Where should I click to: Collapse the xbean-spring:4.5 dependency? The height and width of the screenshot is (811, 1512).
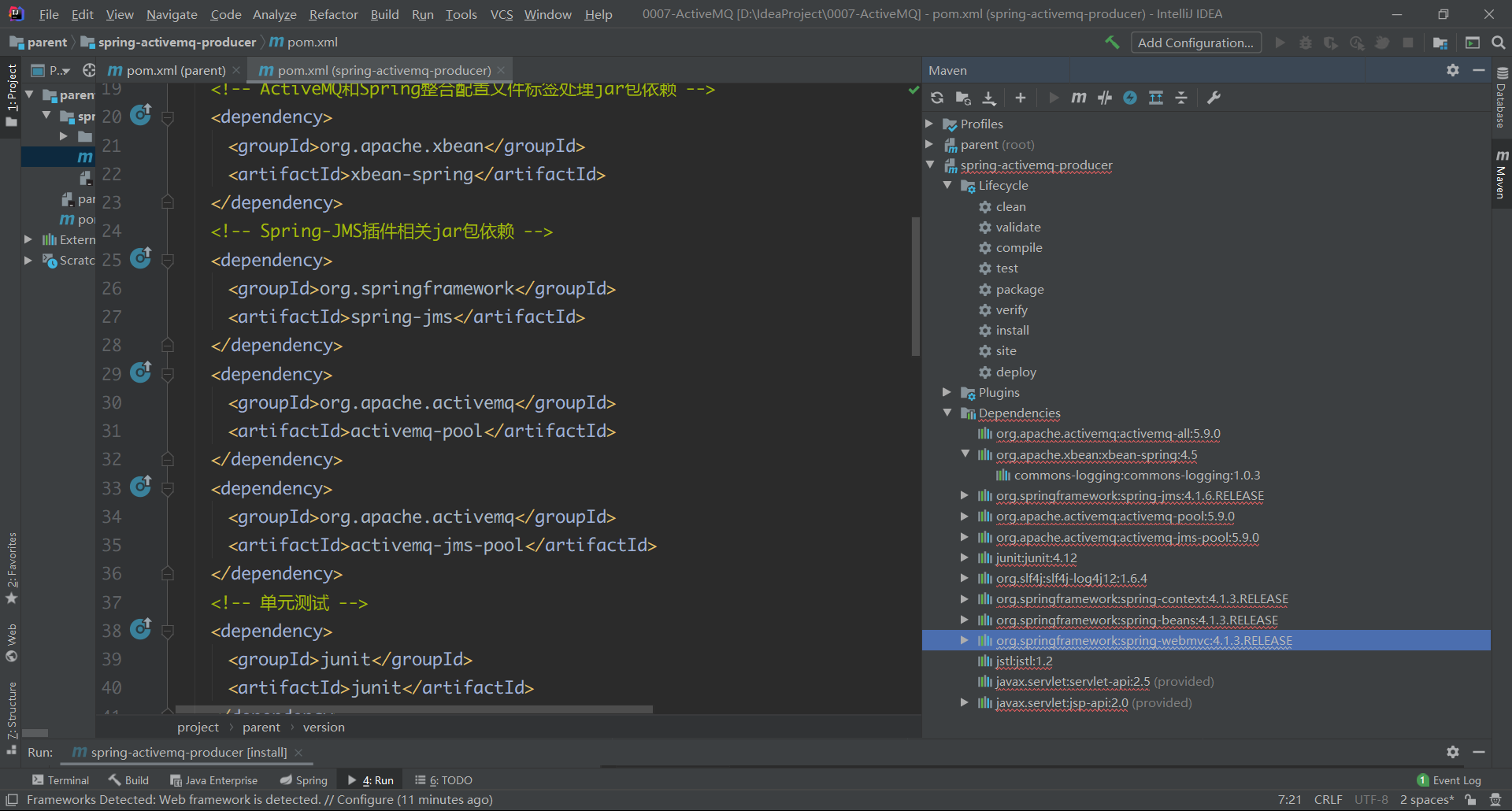point(965,454)
